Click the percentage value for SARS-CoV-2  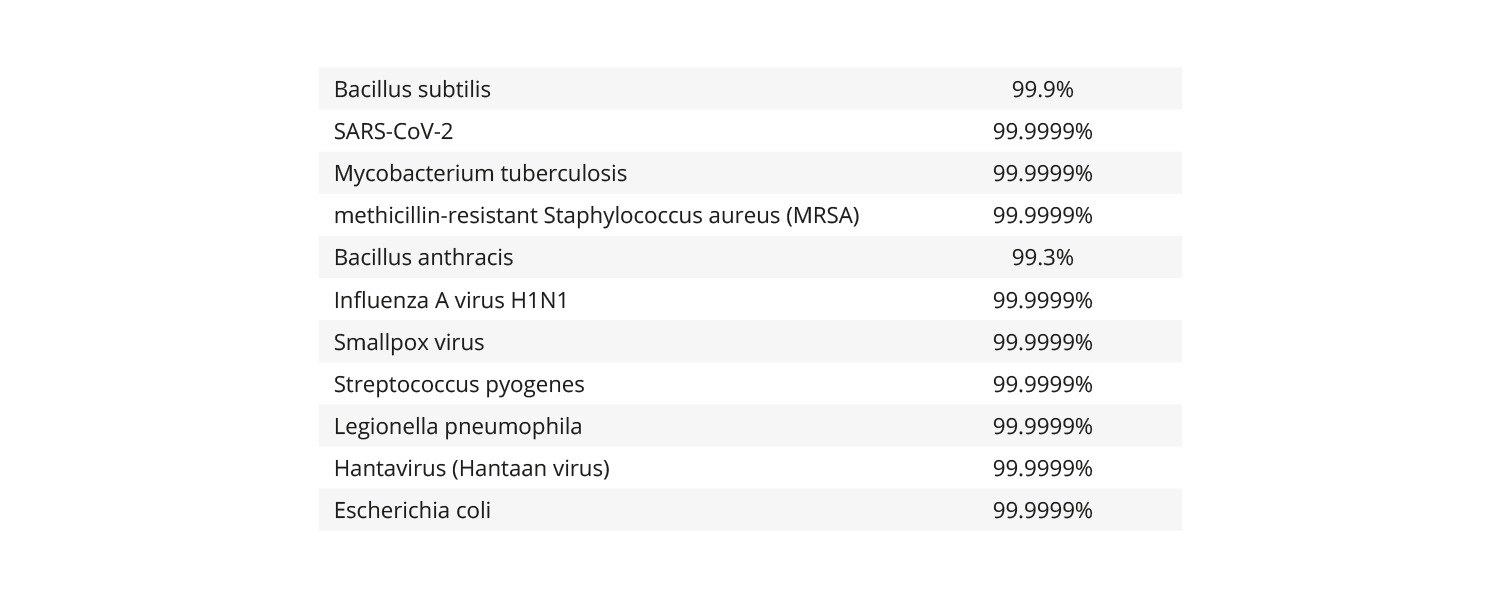(1042, 131)
